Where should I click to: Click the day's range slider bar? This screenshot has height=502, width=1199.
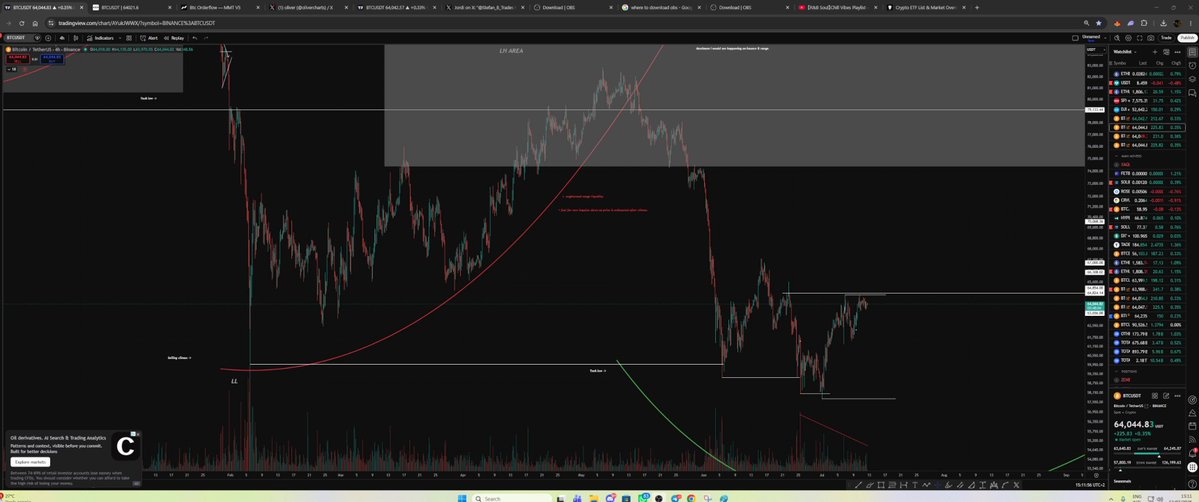point(1147,454)
